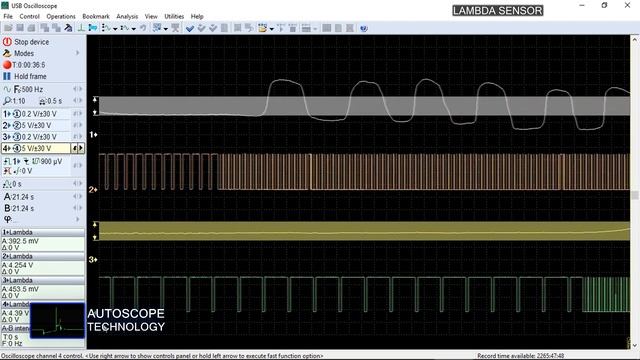The height and width of the screenshot is (360, 640).
Task: Open dropdown arrow next to cursor tool icon
Action: 115,29
